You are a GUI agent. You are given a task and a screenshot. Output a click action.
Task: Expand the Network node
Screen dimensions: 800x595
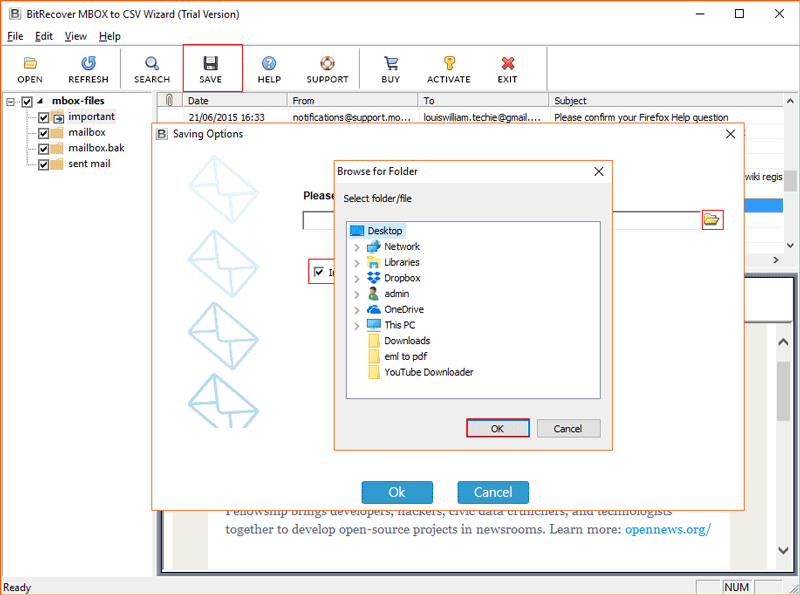coord(357,247)
